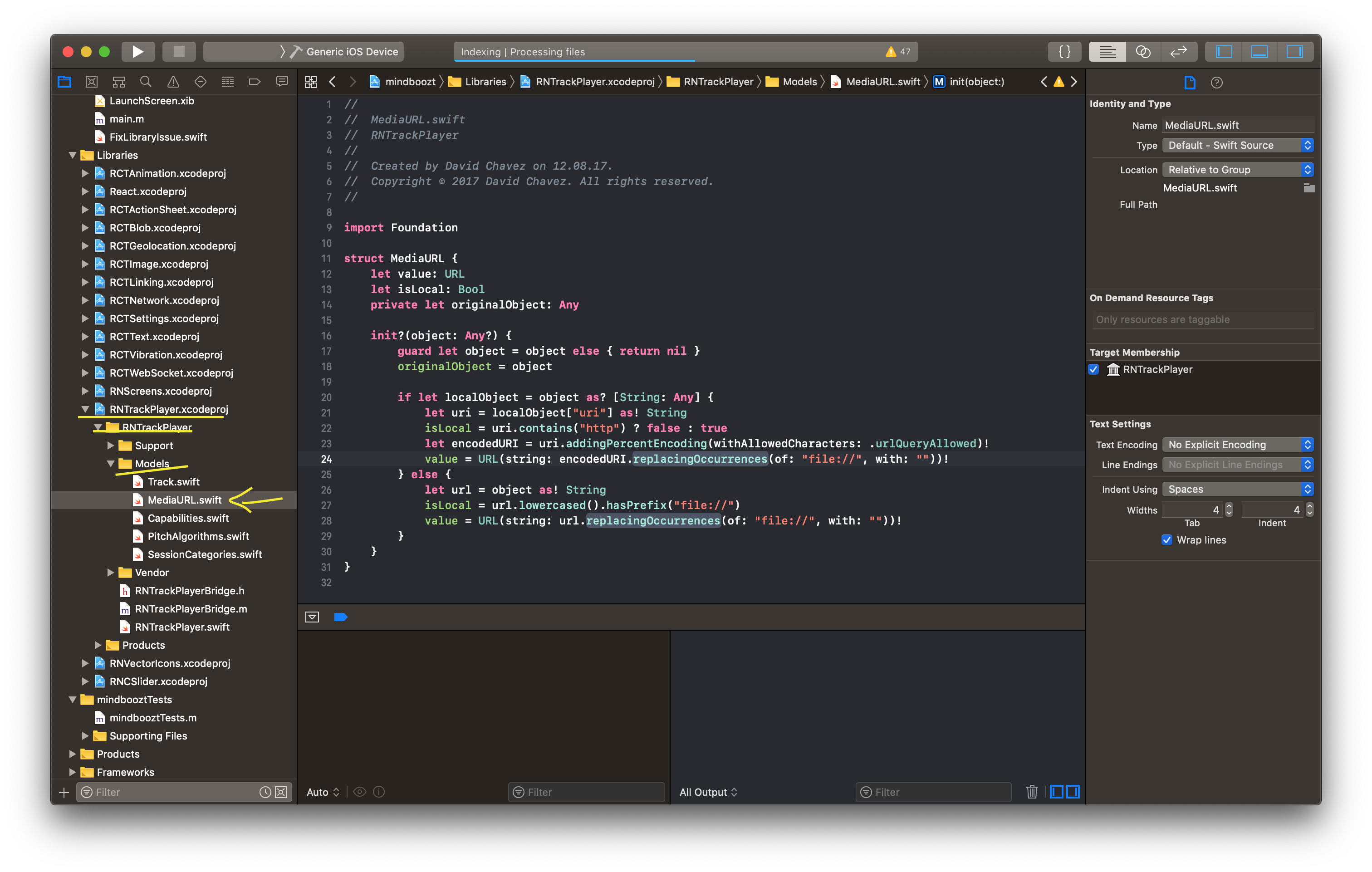This screenshot has width=1372, height=872.
Task: Open the Source Control navigator
Action: 91,82
